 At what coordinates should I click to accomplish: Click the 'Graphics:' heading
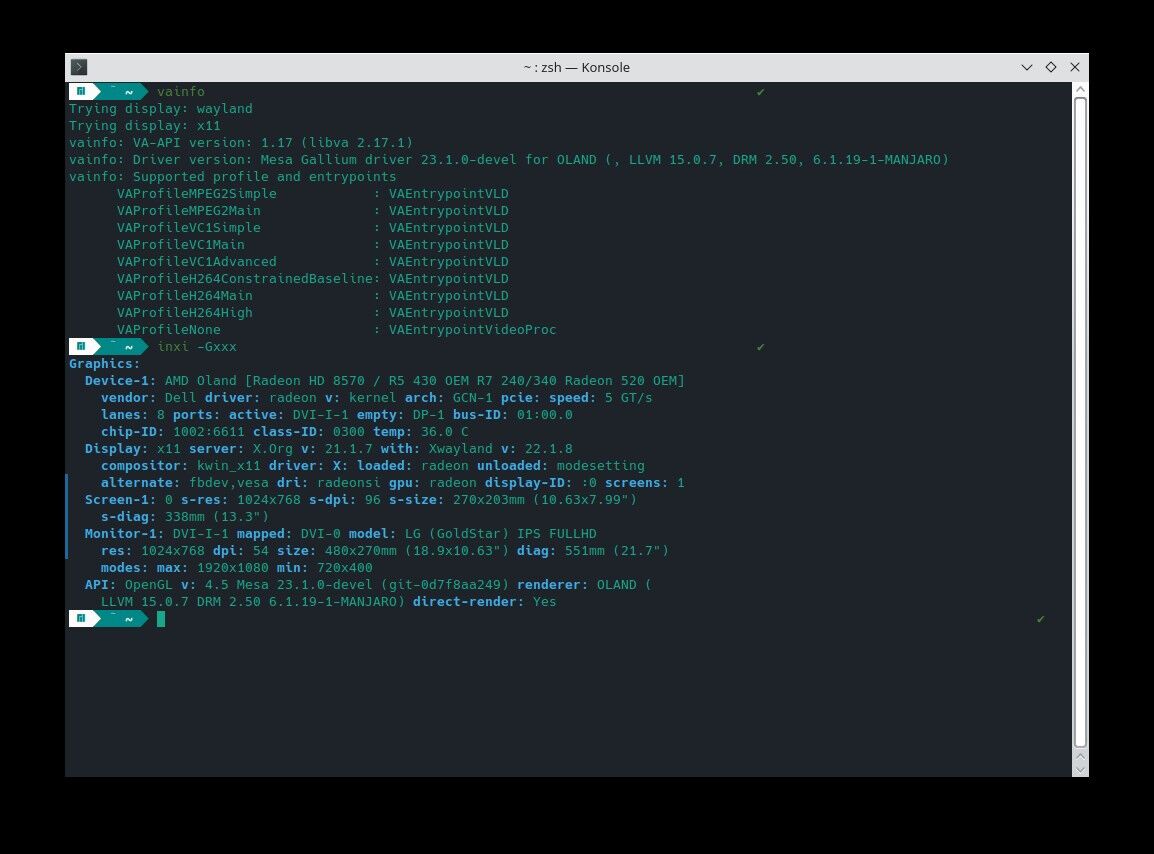(105, 363)
